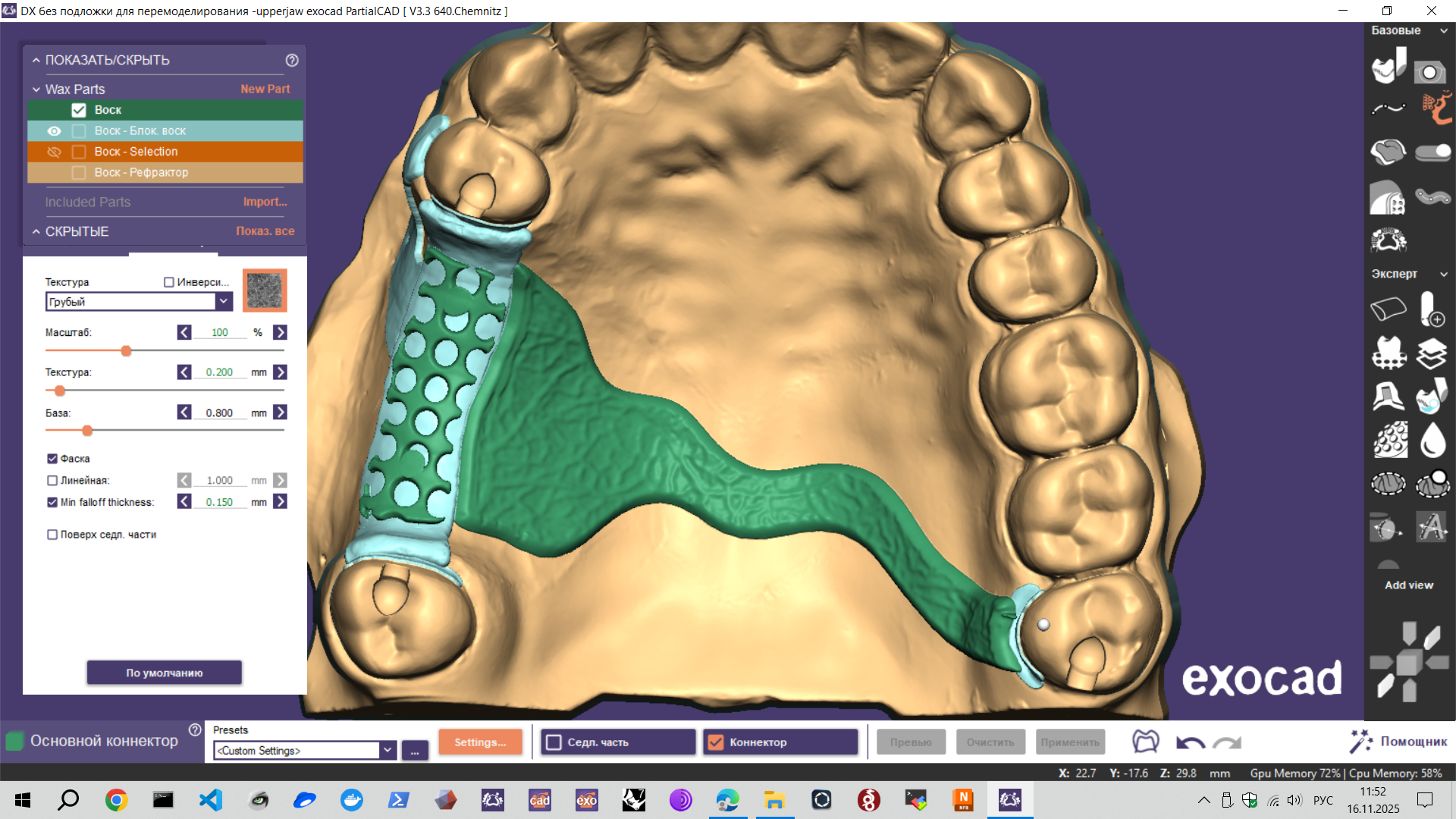This screenshot has height=819, width=1456.
Task: Enable the Воск - Рефрактор checkbox
Action: click(x=79, y=172)
